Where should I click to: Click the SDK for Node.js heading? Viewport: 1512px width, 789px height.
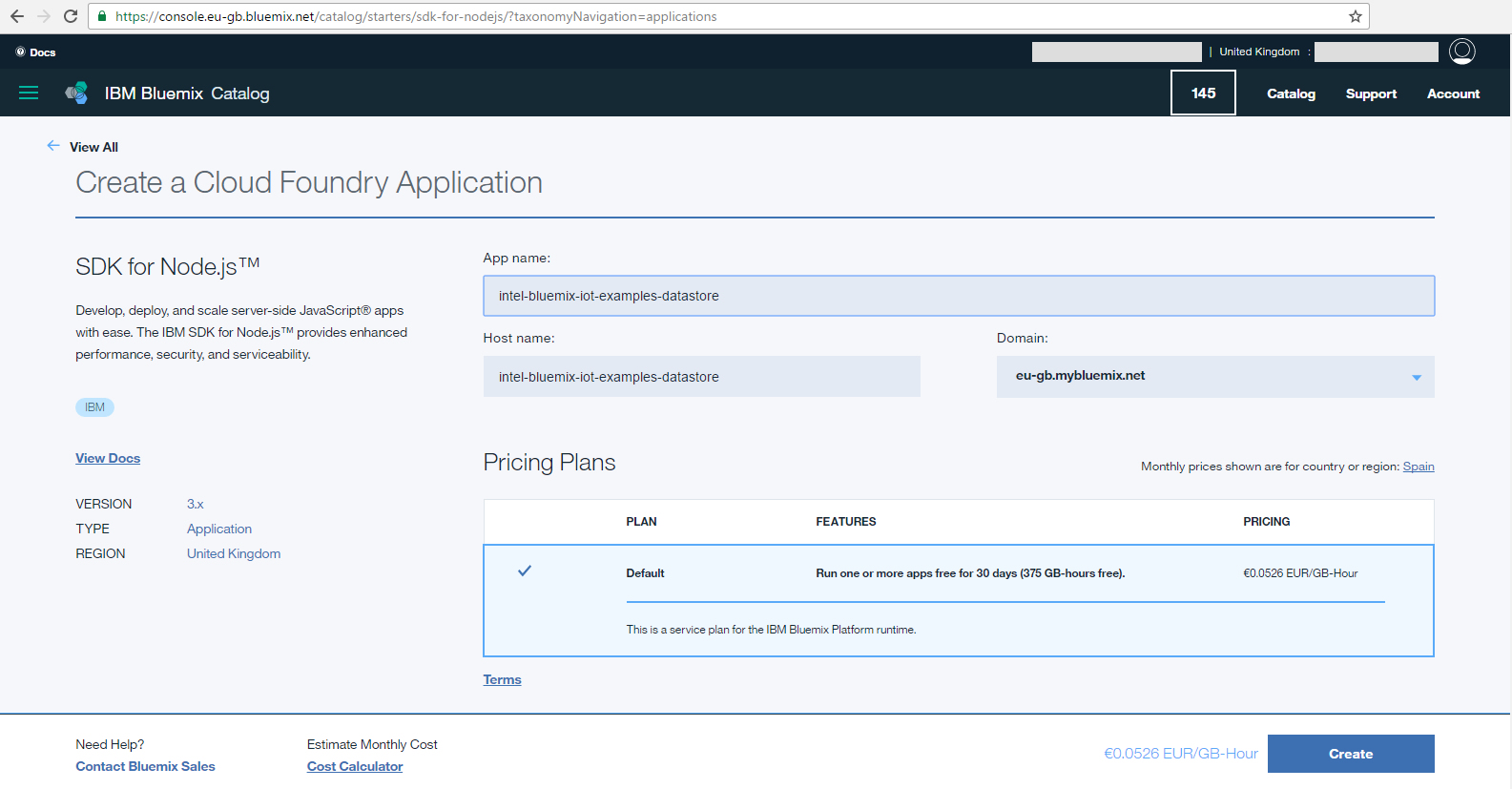[x=168, y=266]
